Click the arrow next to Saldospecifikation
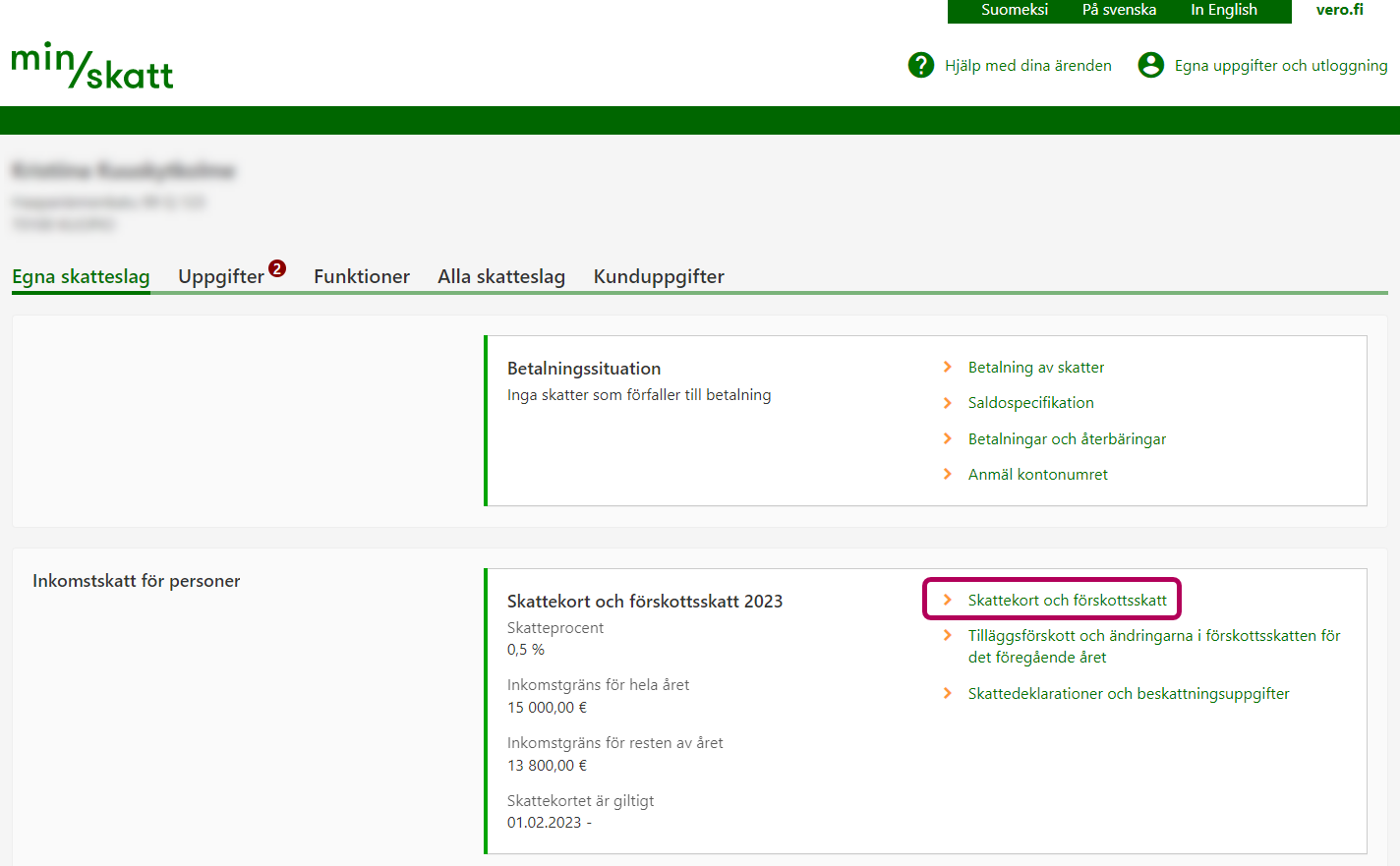 tap(948, 403)
